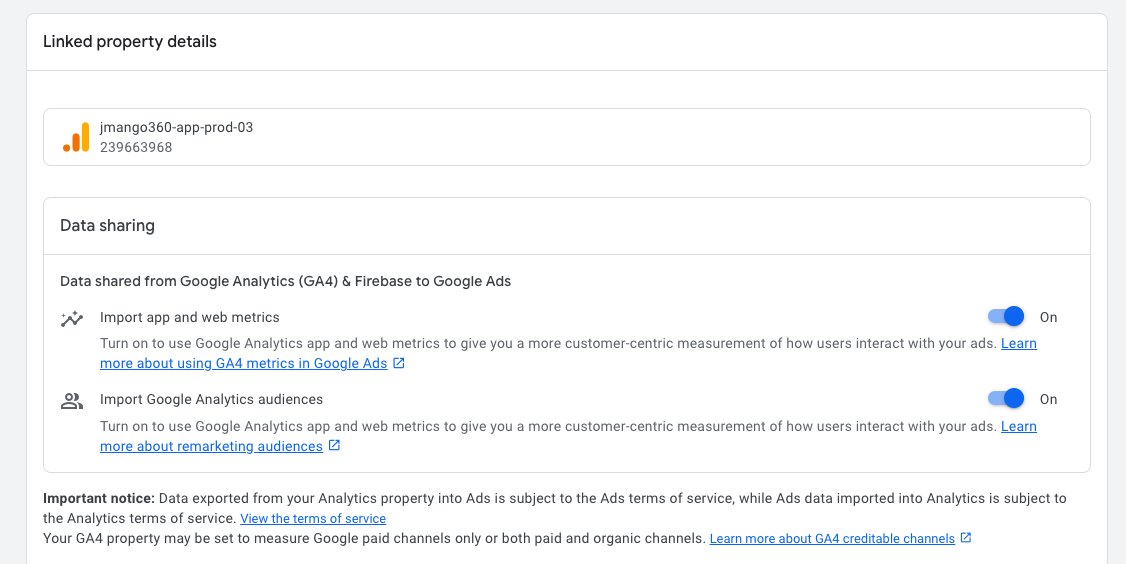This screenshot has height=564, width=1126.
Task: Open the remarketing audiences help link
Action: (211, 446)
